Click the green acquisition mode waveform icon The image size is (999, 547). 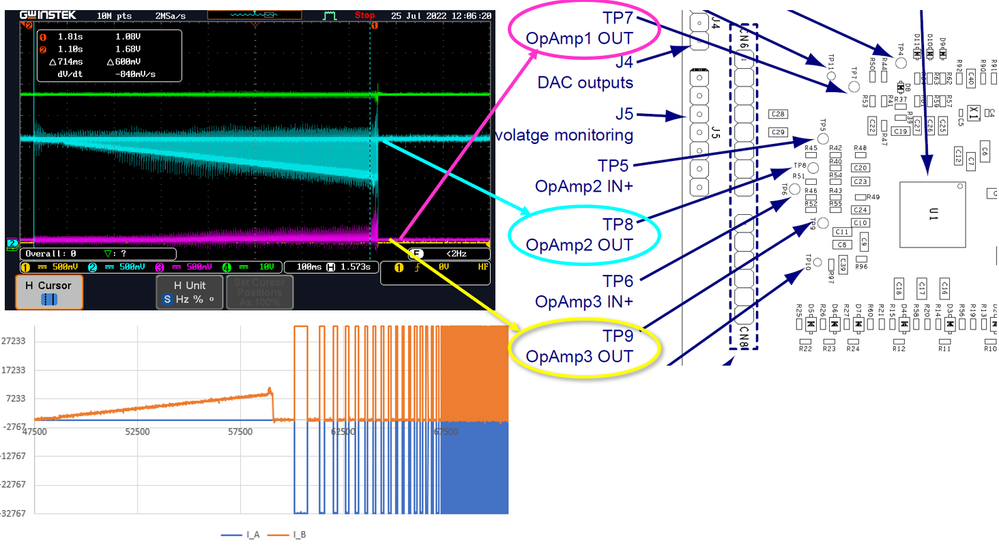[329, 15]
